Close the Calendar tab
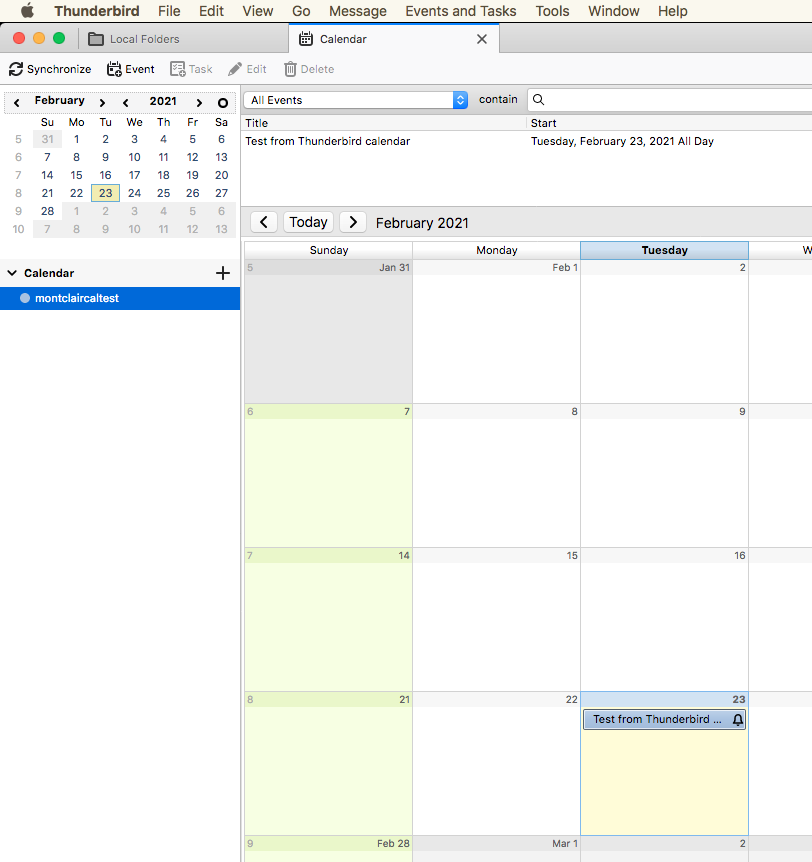Screen dimensions: 812x862 tap(482, 39)
